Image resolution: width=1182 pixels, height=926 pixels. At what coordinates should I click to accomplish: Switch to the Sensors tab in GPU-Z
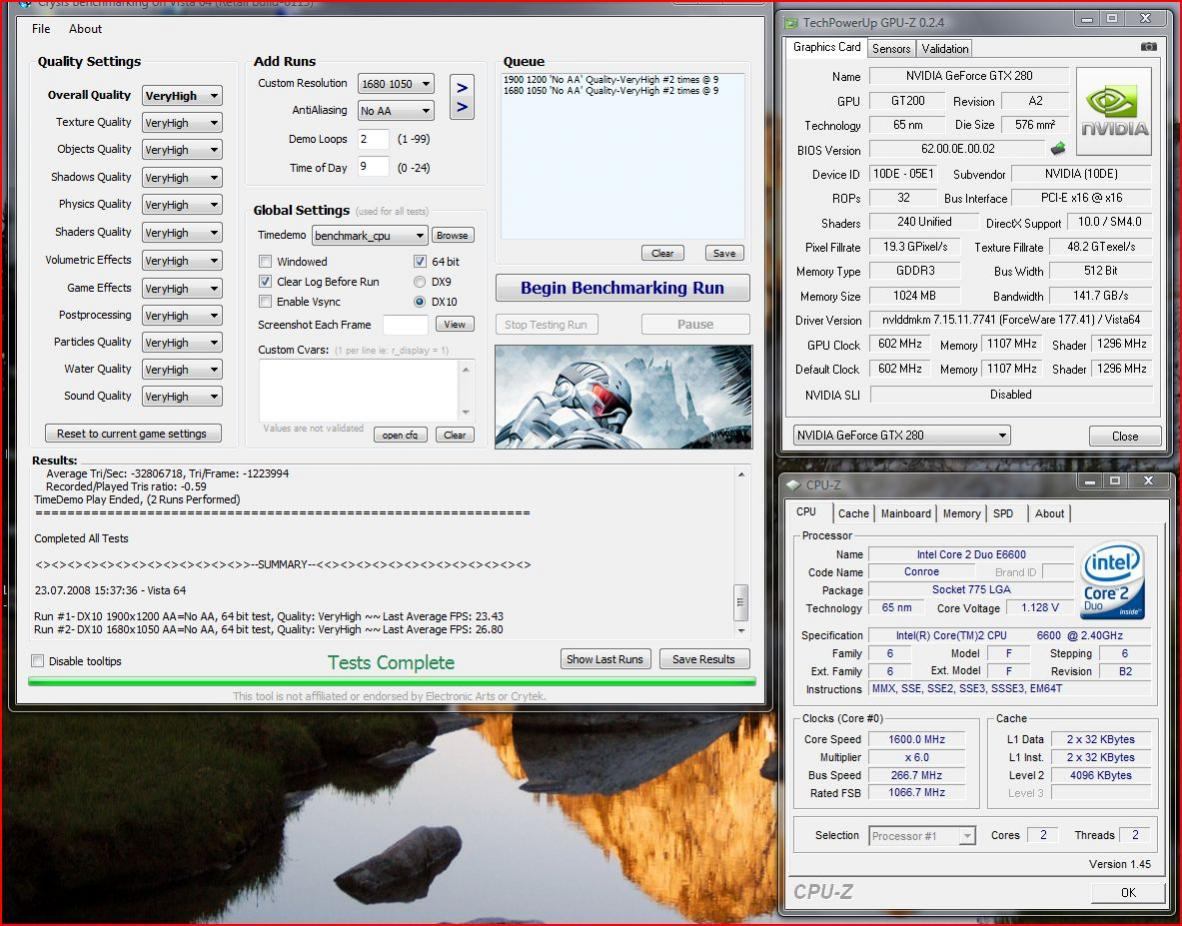click(x=891, y=48)
